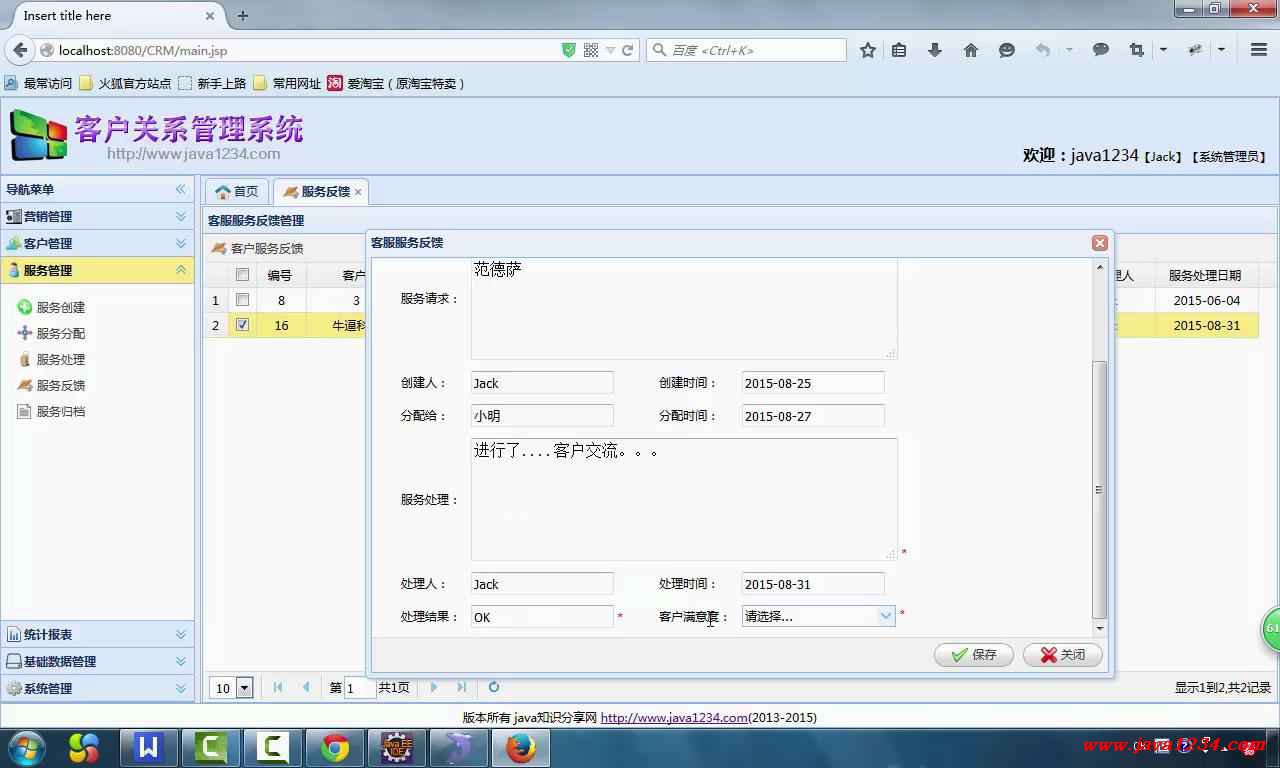Close the 服务反馈 tab

pos(358,192)
